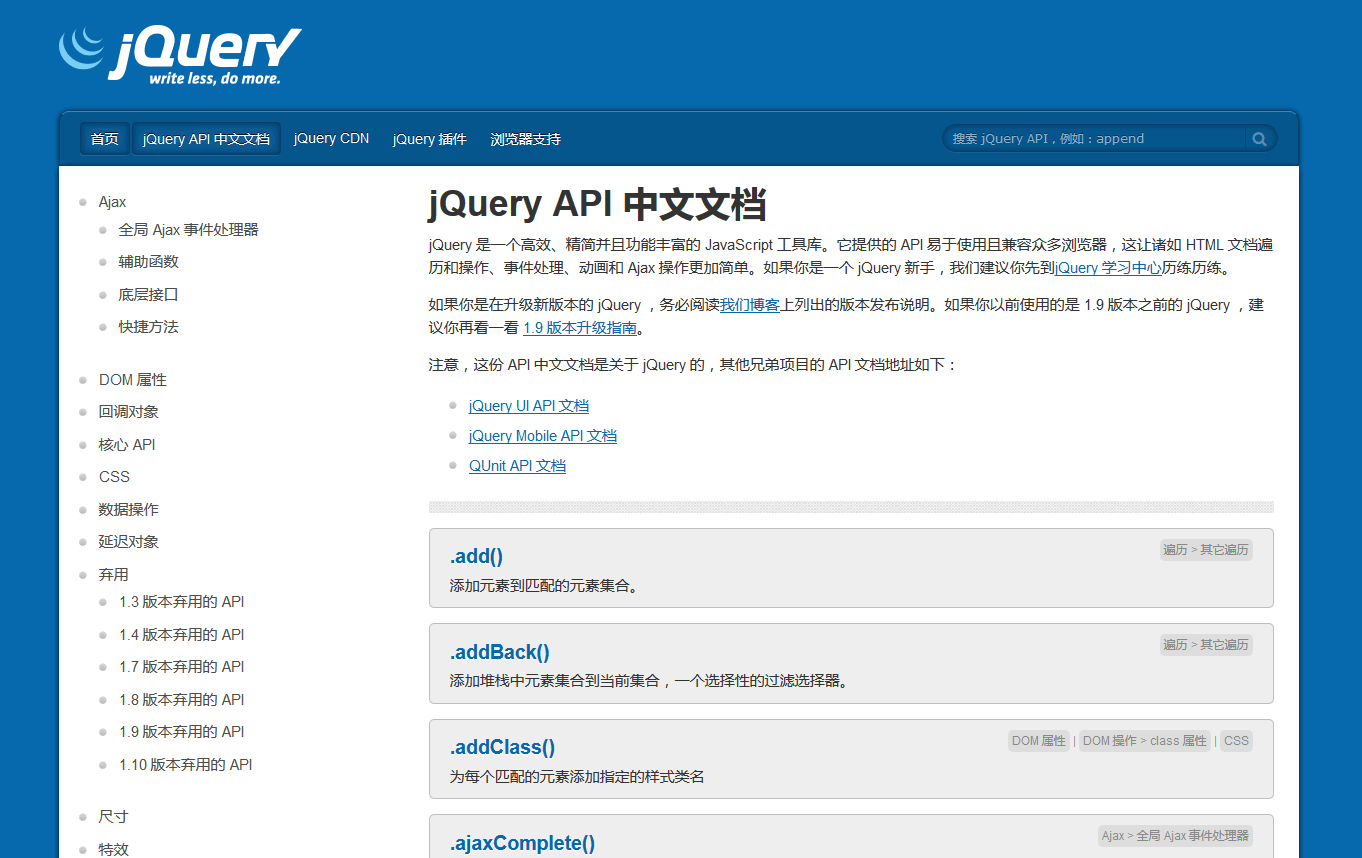Open the 首页 nav item

coord(105,139)
